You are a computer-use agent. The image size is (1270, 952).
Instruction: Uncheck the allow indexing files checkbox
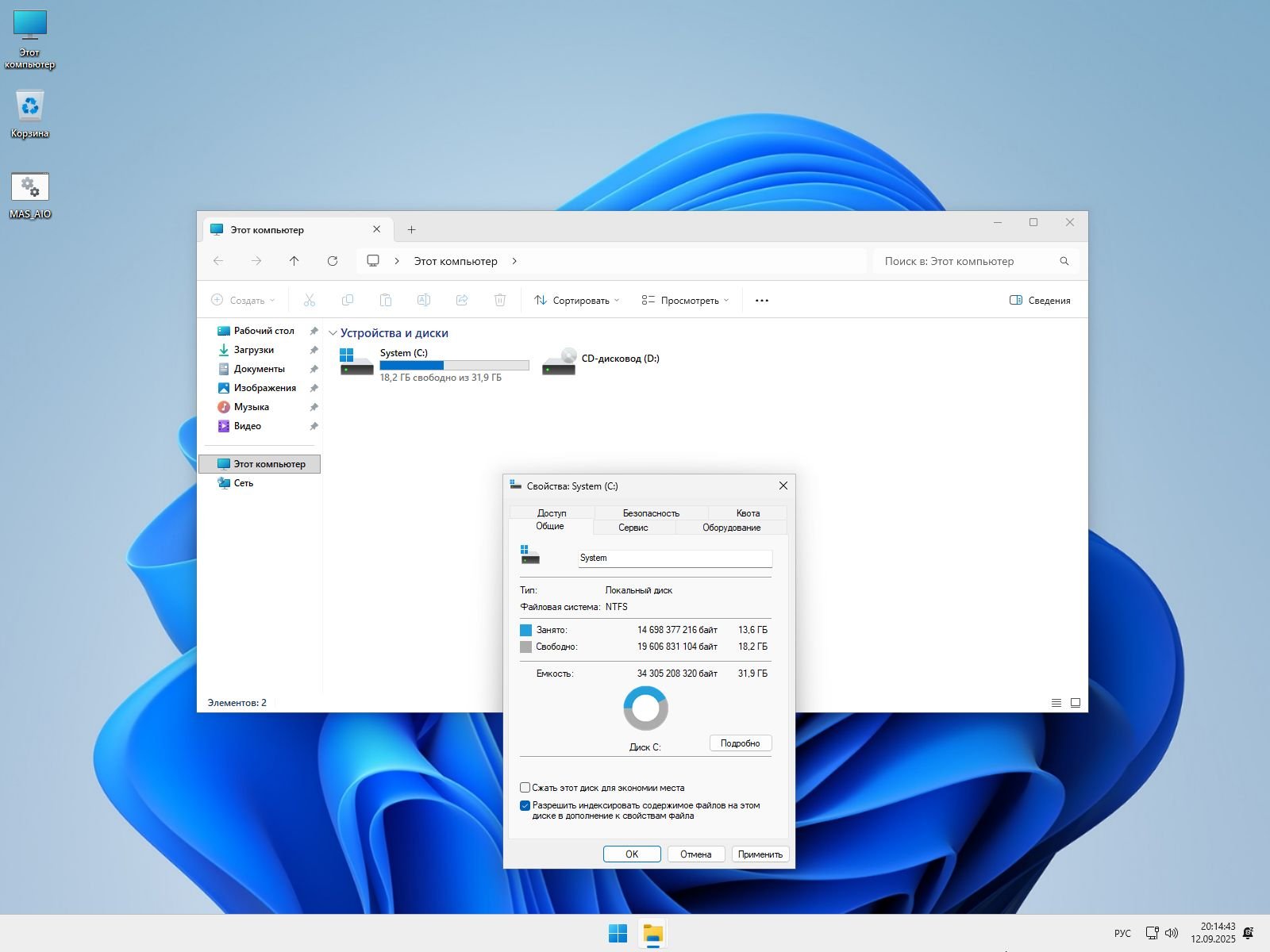click(525, 805)
